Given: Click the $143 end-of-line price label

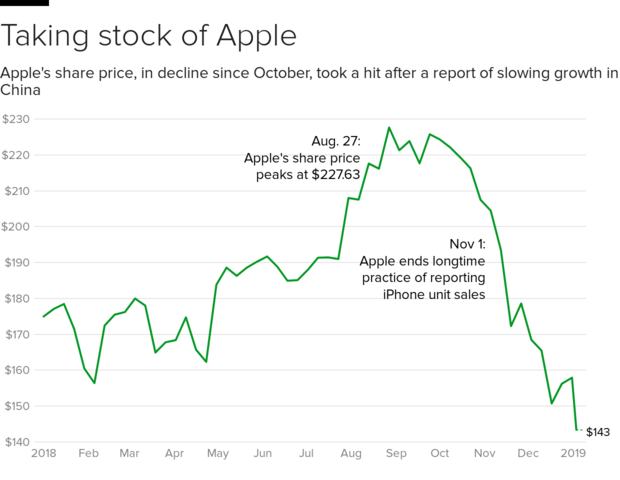Looking at the screenshot, I should 598,432.
